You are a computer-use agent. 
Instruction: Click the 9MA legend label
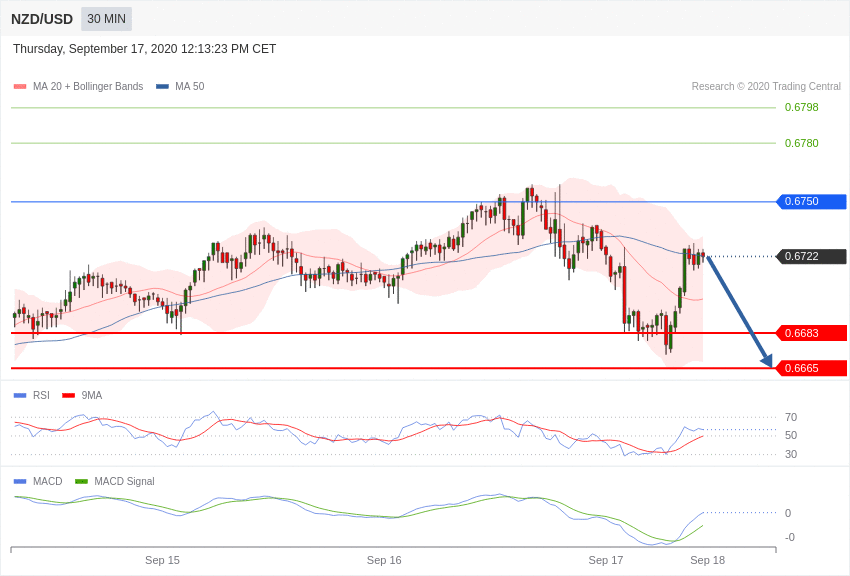click(92, 396)
